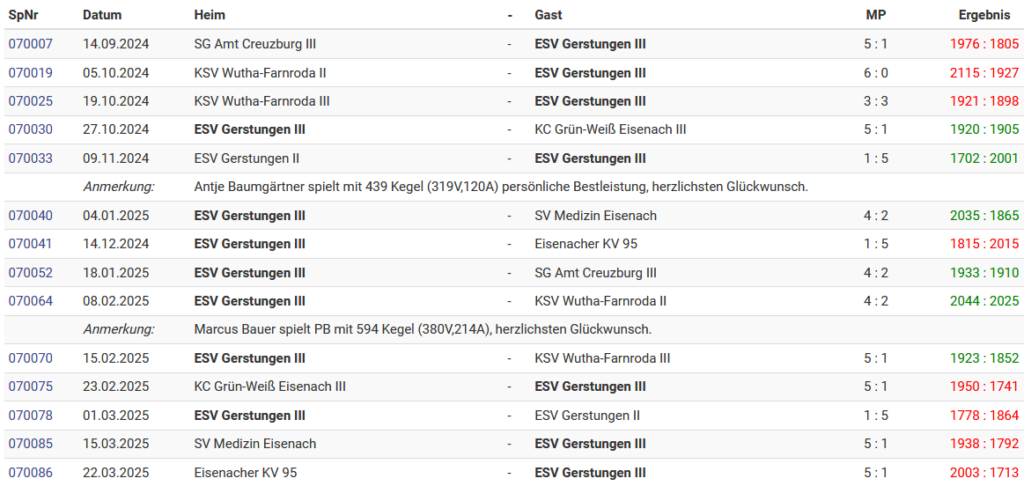Open match 070078 details
Image resolution: width=1024 pixels, height=486 pixels.
31,415
